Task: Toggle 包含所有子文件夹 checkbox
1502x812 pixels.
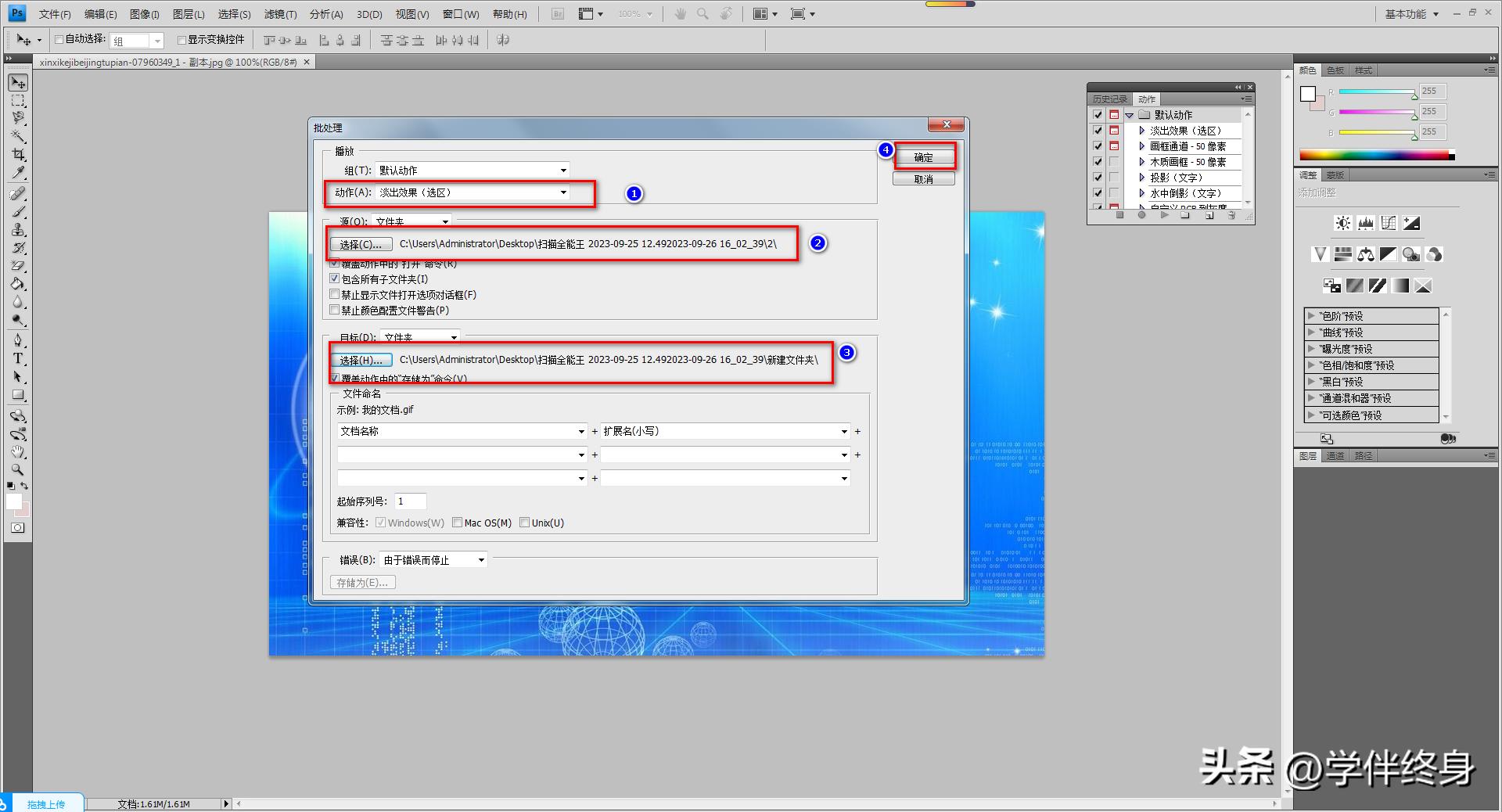Action: [335, 278]
